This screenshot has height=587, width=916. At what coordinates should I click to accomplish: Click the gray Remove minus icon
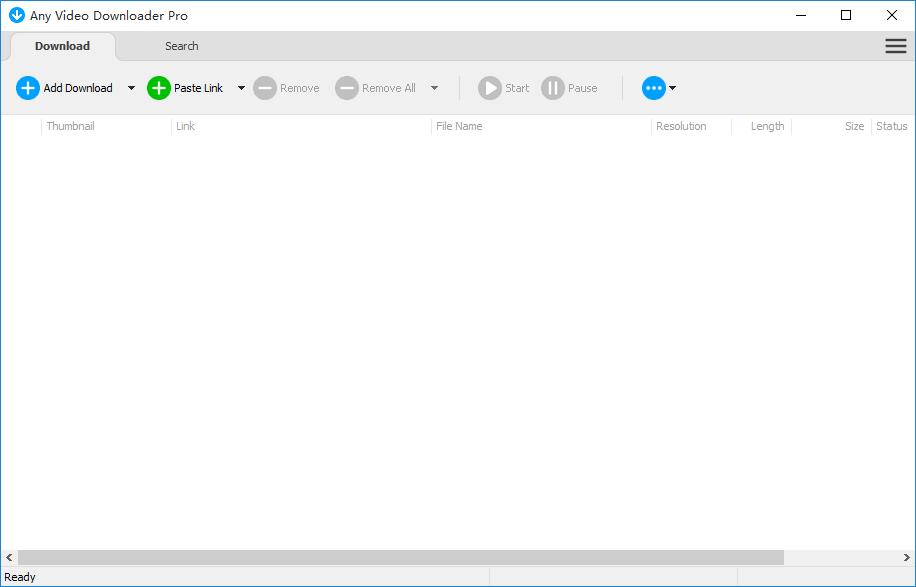(265, 88)
